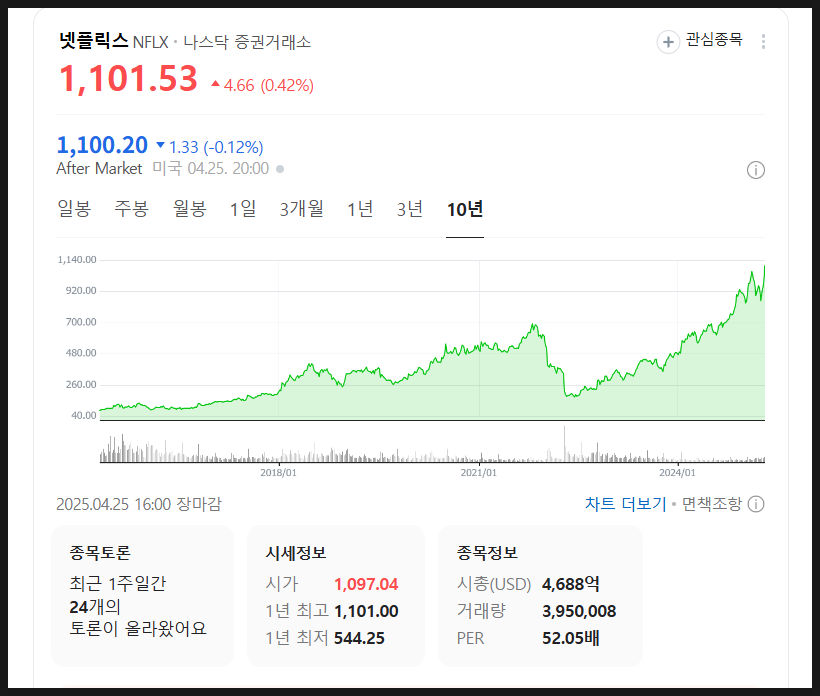Image resolution: width=820 pixels, height=696 pixels.
Task: Click the 260.00 y-axis label
Action: [81, 384]
